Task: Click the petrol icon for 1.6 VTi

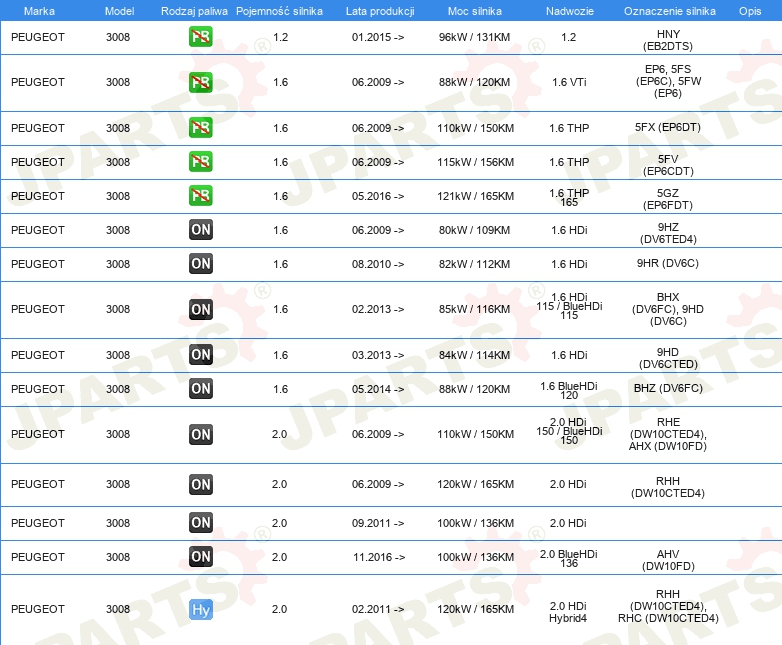Action: [x=200, y=82]
